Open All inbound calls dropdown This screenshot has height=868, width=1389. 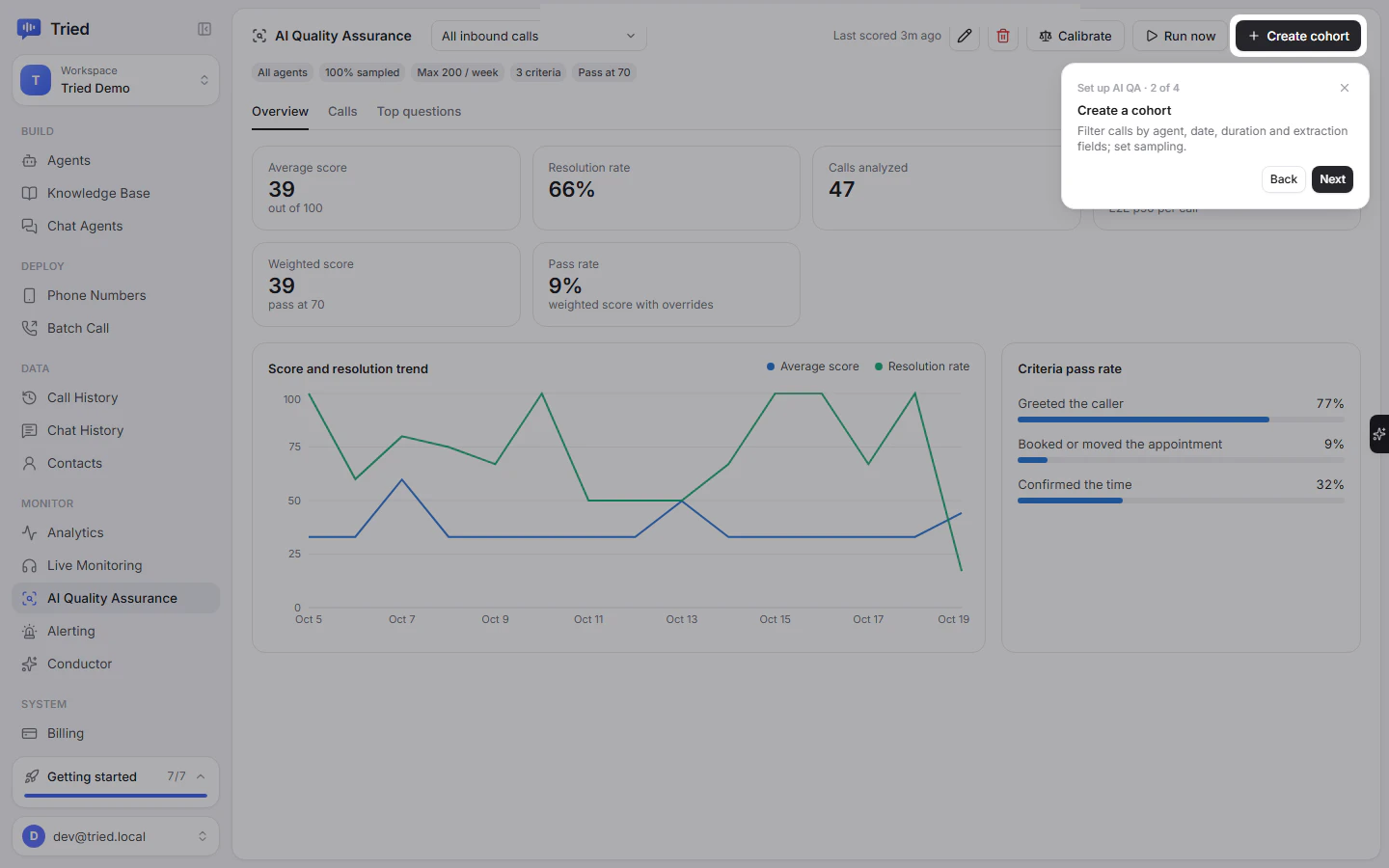[538, 36]
